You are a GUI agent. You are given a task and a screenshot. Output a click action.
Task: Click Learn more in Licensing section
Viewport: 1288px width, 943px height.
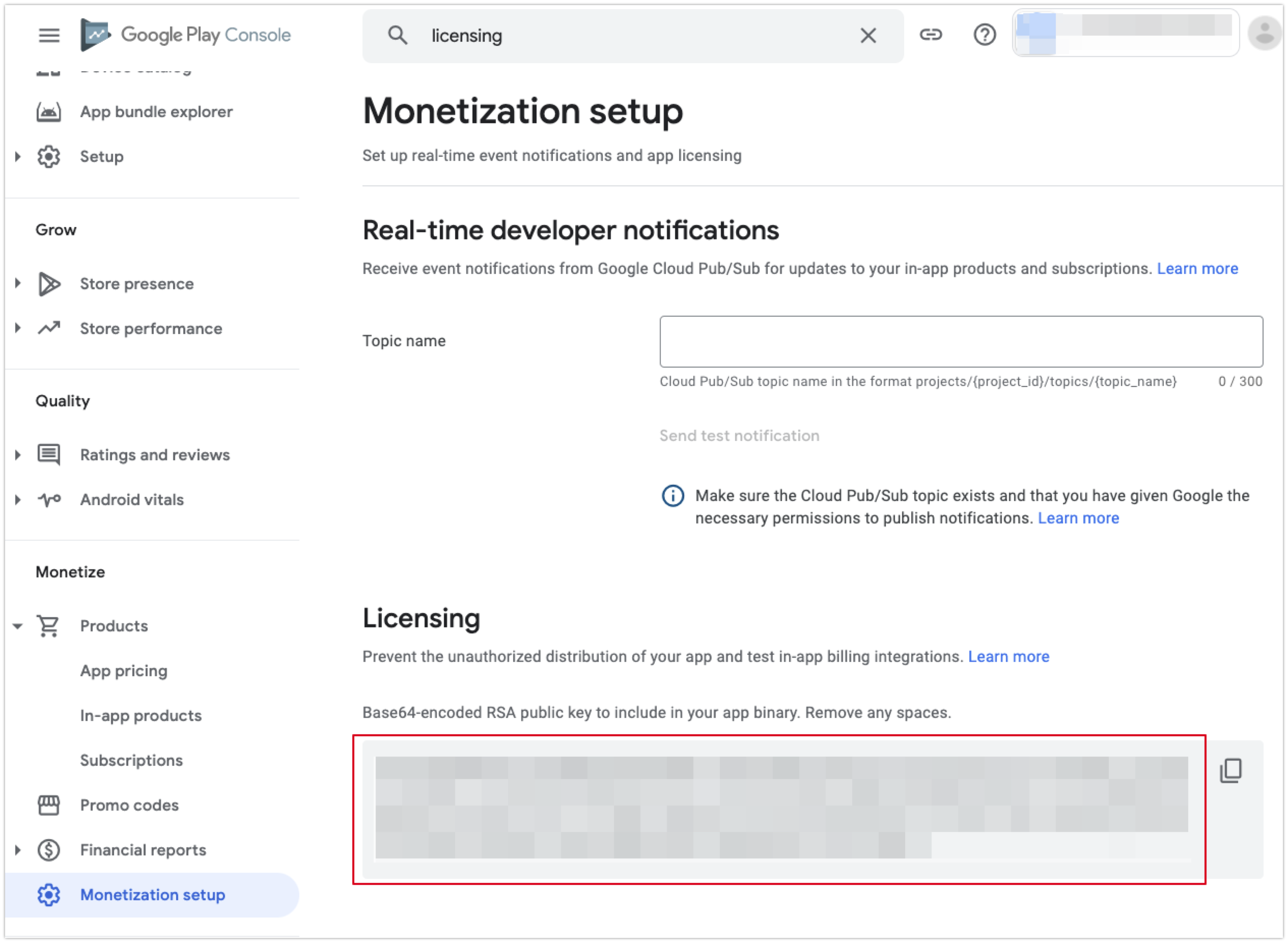(x=1009, y=656)
